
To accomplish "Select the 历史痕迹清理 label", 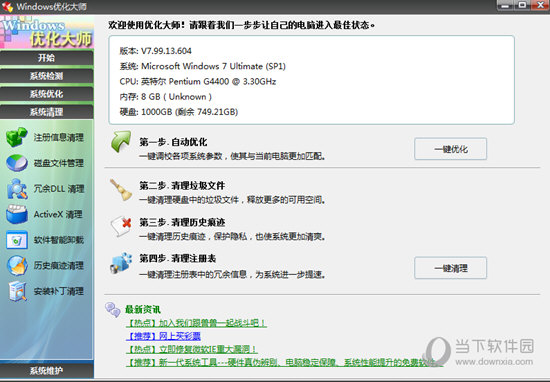I will tap(59, 266).
